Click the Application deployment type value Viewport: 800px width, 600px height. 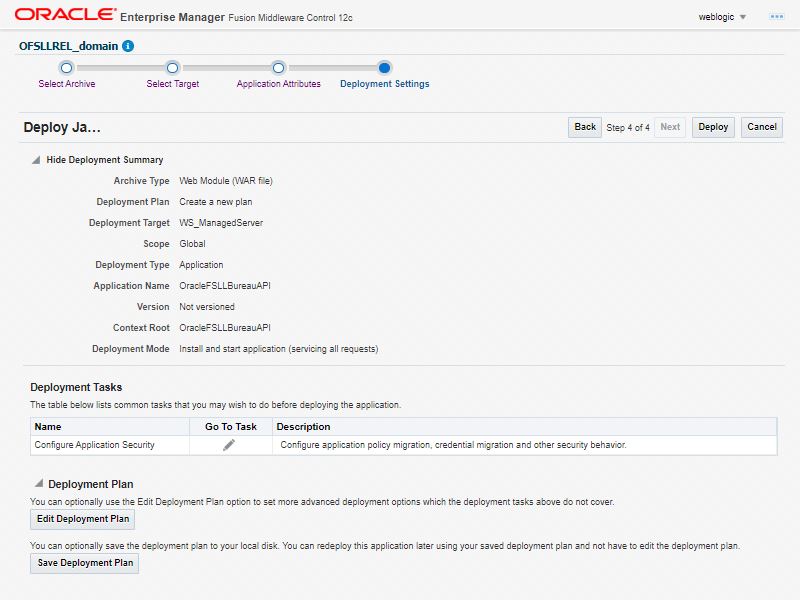201,265
